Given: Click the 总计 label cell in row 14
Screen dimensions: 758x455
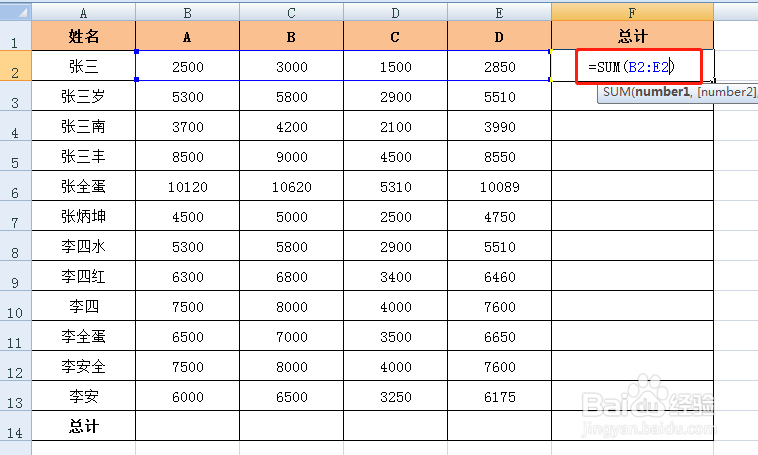Looking at the screenshot, I should pos(84,426).
